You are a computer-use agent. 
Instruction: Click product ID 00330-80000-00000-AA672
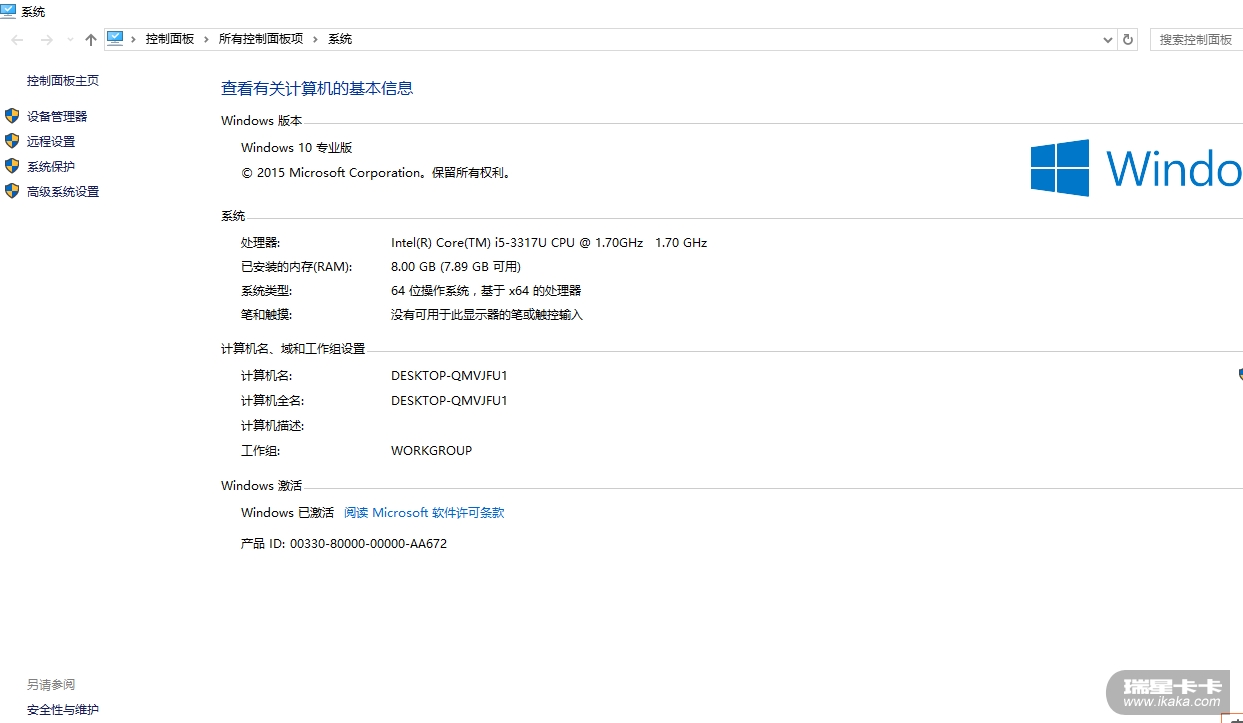point(368,544)
